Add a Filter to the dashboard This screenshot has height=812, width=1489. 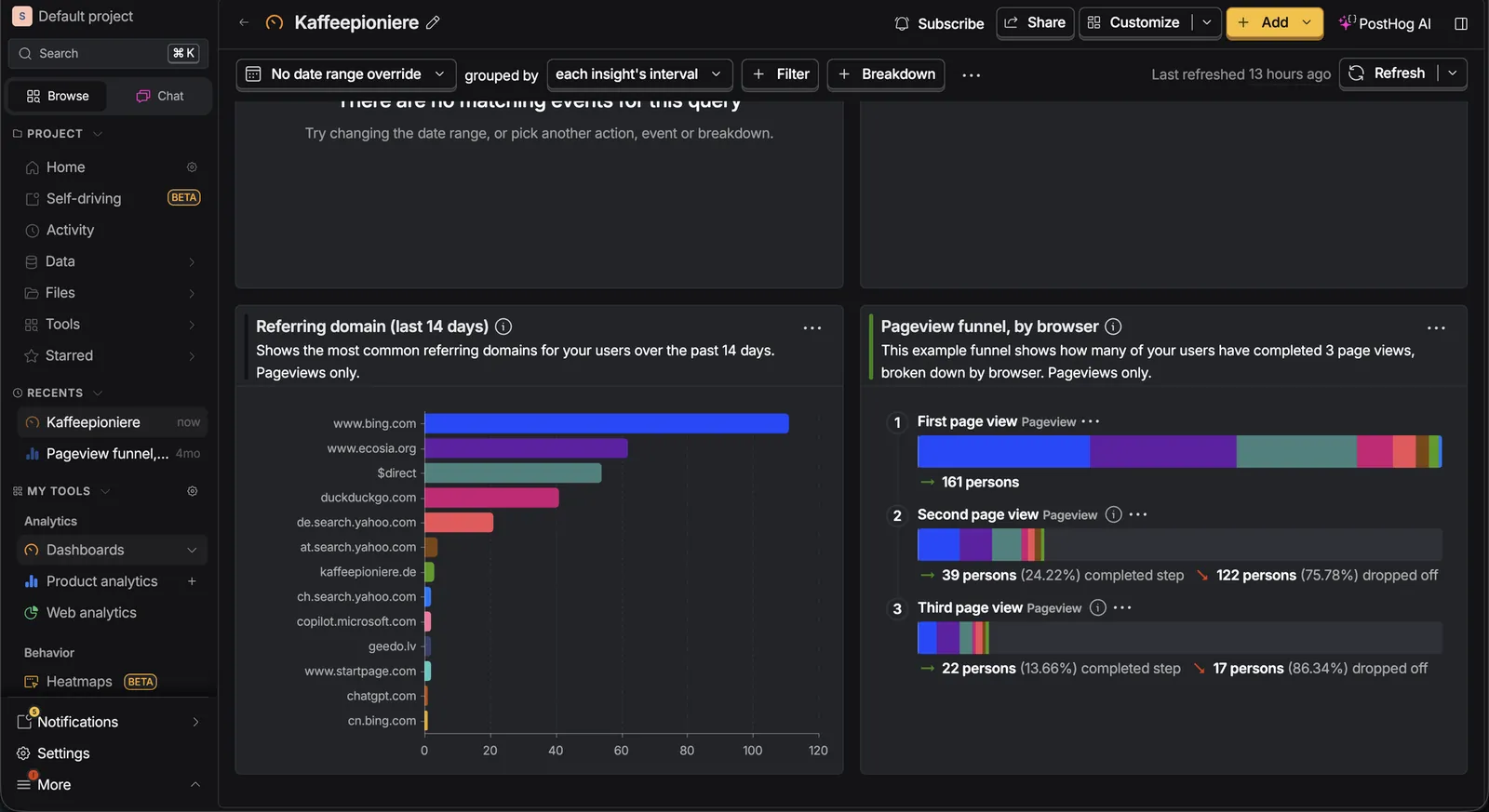[x=780, y=73]
